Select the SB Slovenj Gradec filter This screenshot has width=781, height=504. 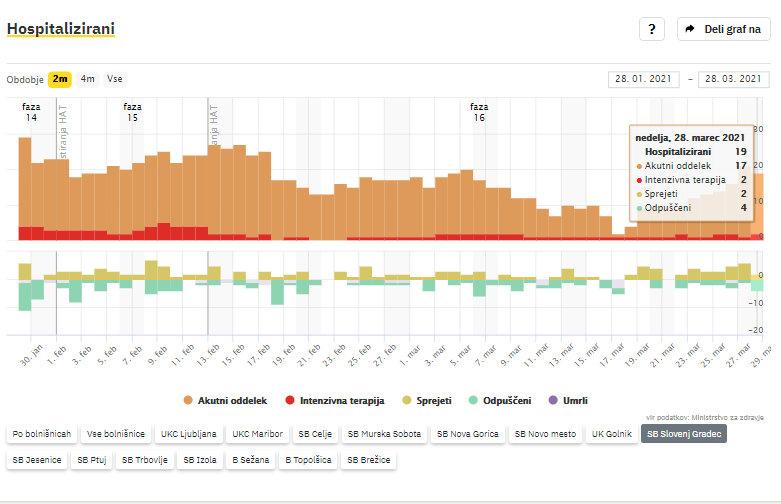(x=684, y=435)
